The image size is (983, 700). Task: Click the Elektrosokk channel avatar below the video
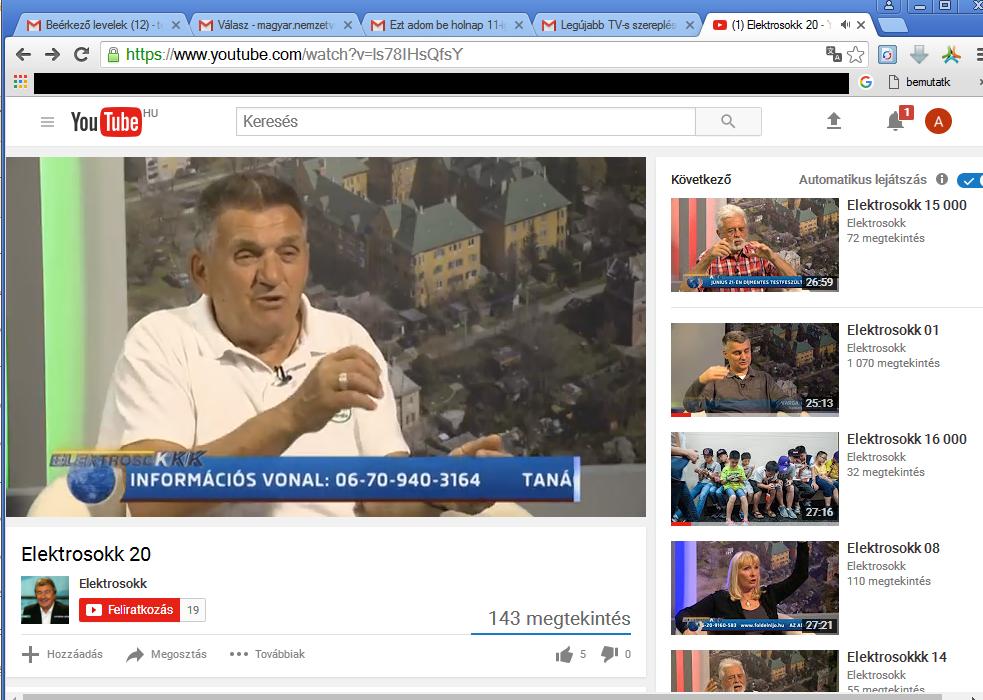45,600
